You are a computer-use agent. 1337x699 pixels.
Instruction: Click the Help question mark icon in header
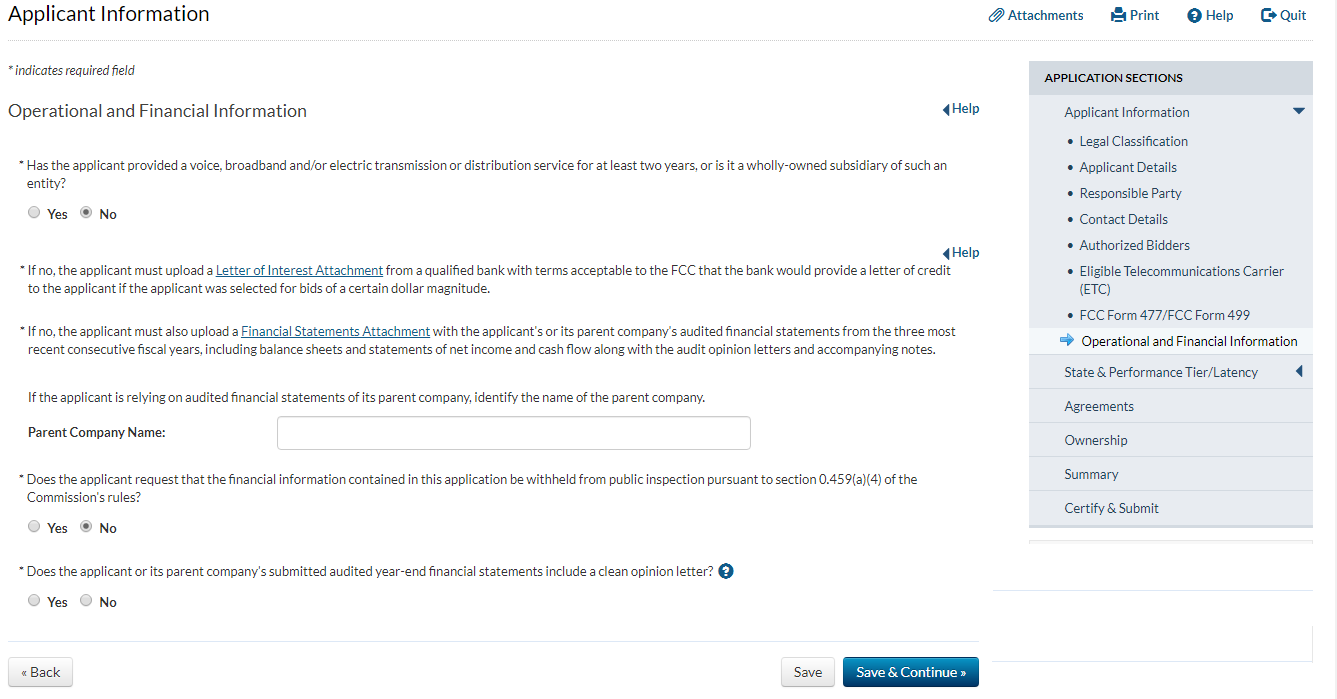tap(1193, 15)
